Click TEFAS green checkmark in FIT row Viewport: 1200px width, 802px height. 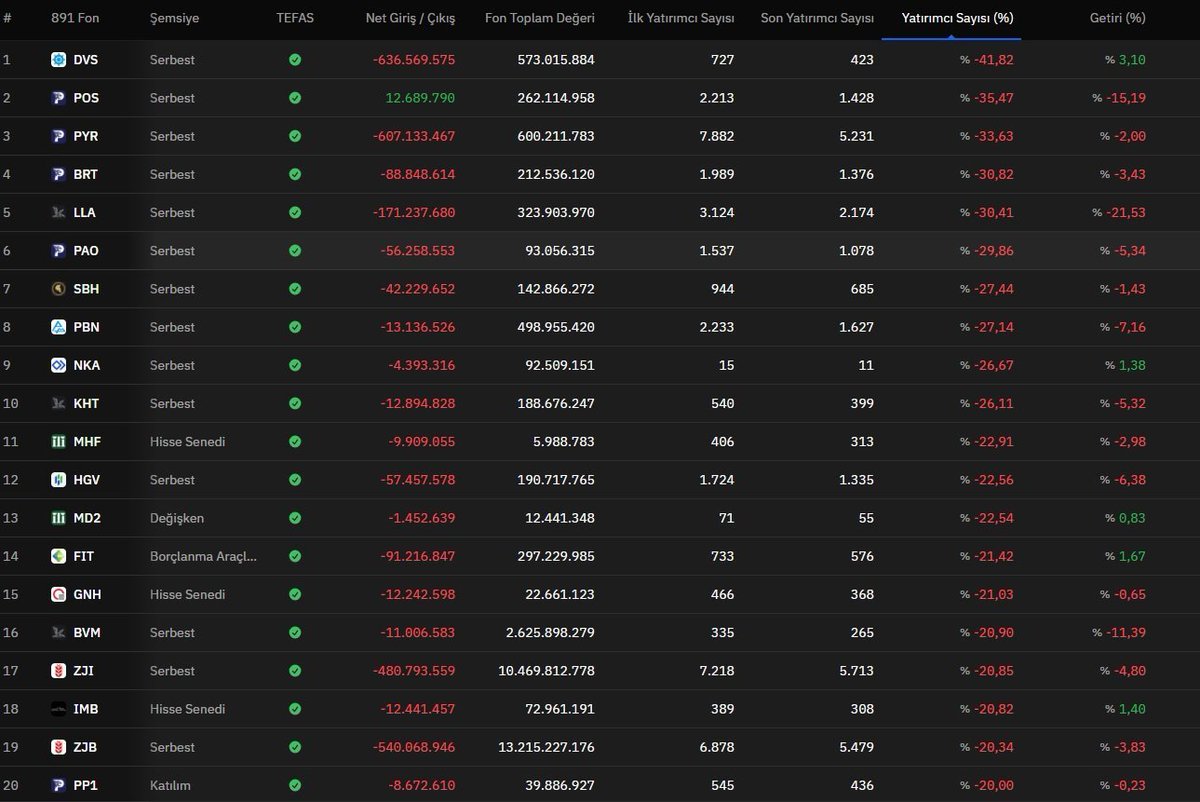pos(295,556)
